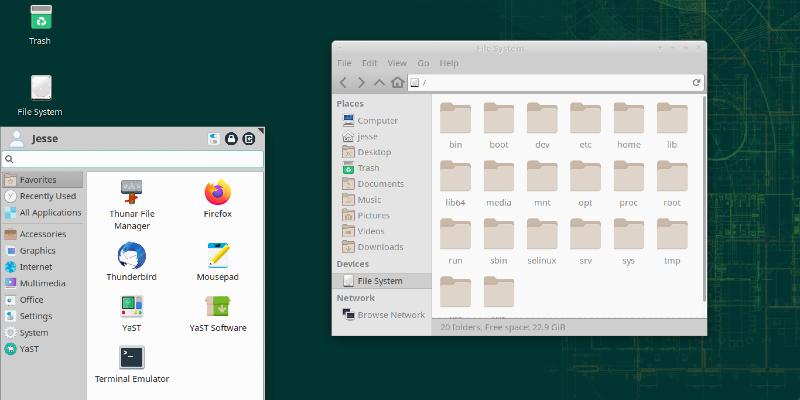Show the Multimedia application category
800x400 pixels.
[x=42, y=283]
